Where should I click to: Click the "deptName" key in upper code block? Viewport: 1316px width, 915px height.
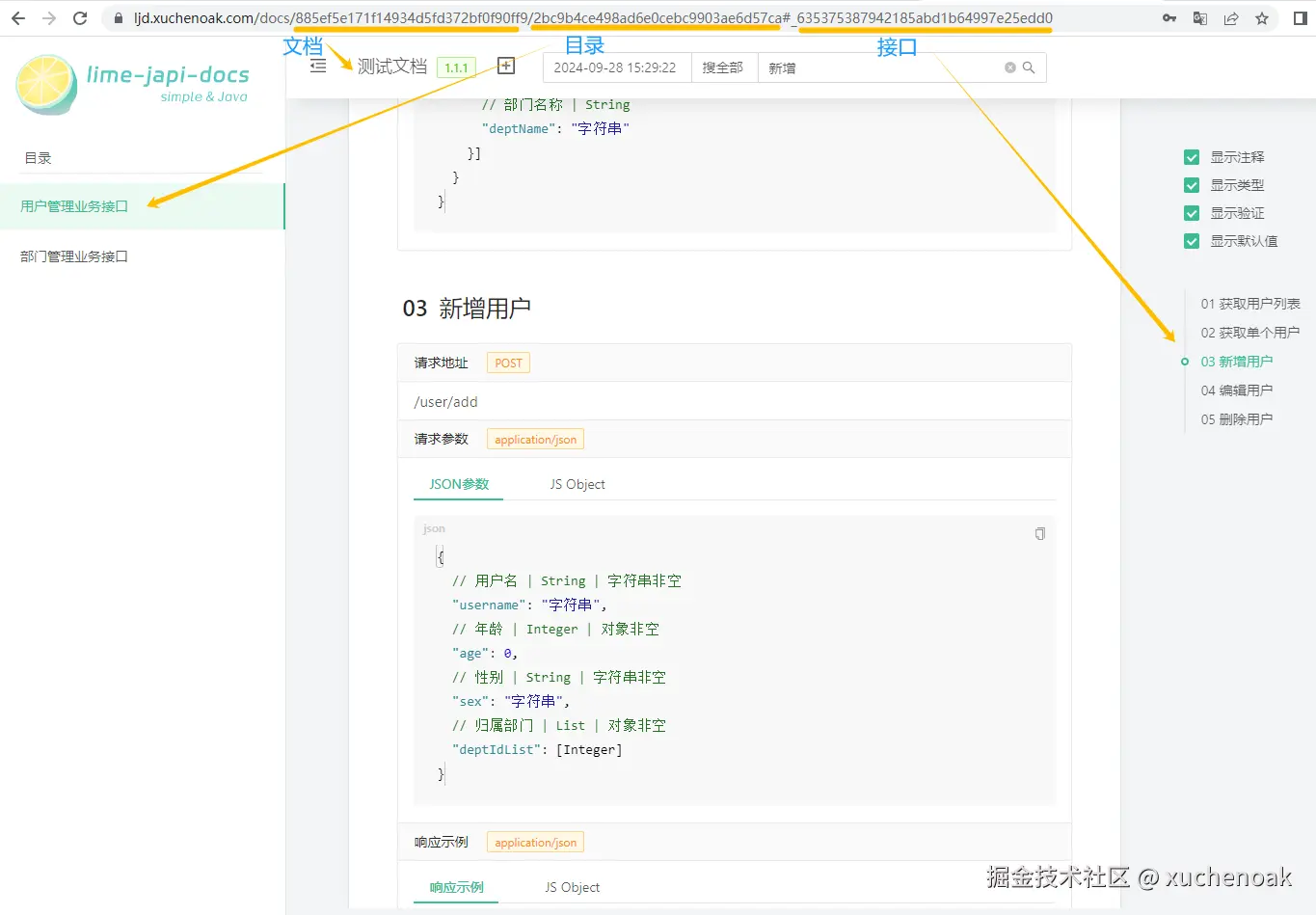pyautogui.click(x=518, y=128)
